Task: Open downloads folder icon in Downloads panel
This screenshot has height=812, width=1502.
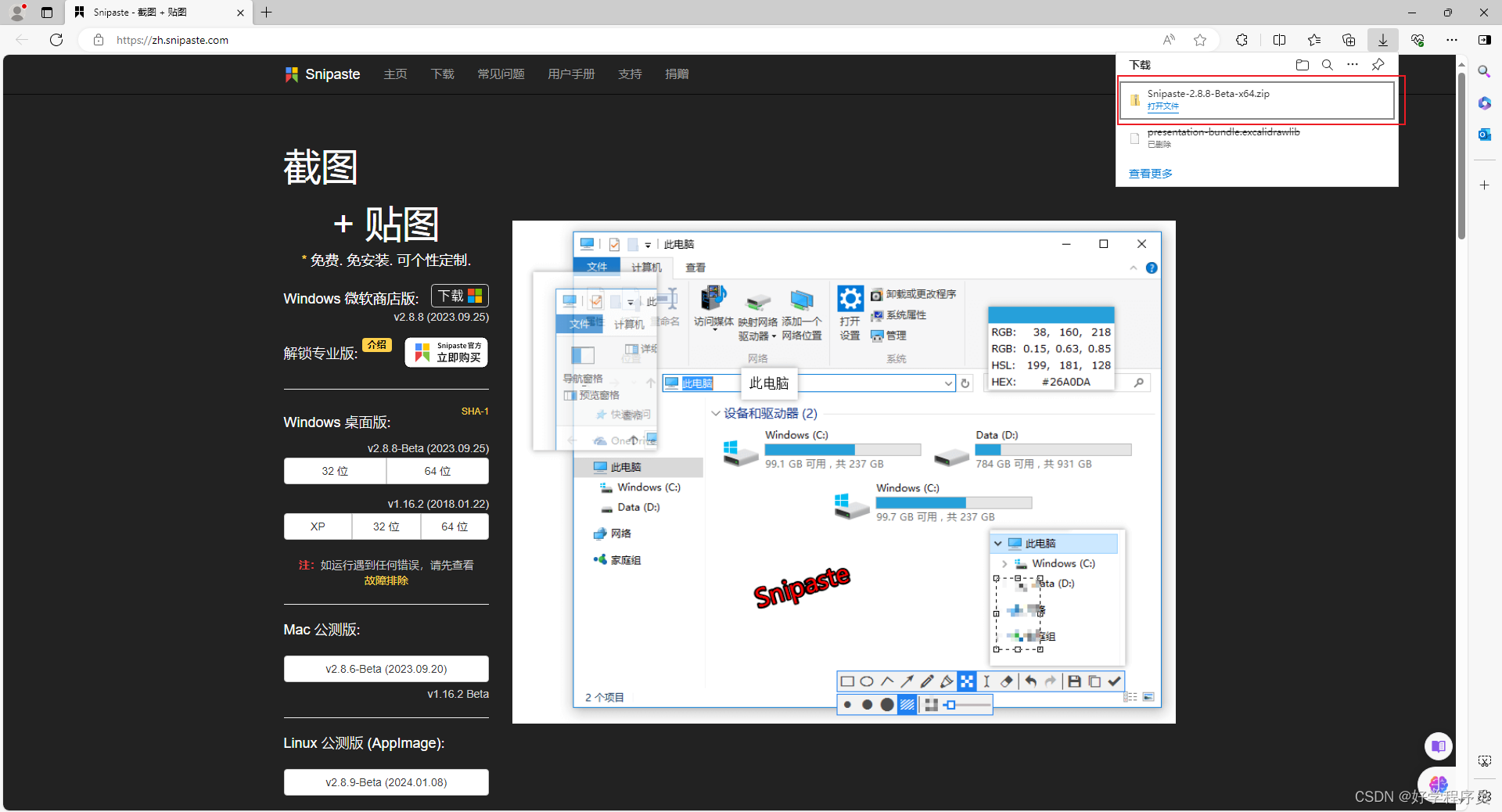Action: 1303,65
